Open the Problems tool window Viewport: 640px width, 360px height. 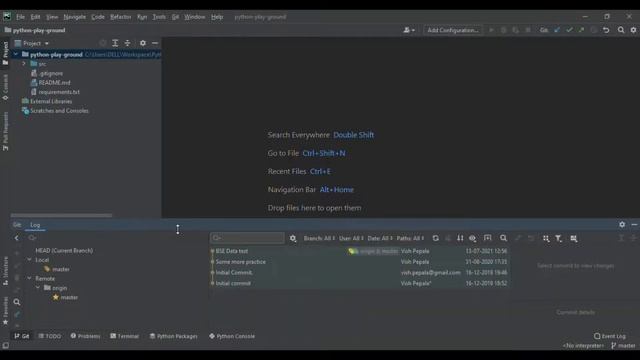[x=85, y=336]
